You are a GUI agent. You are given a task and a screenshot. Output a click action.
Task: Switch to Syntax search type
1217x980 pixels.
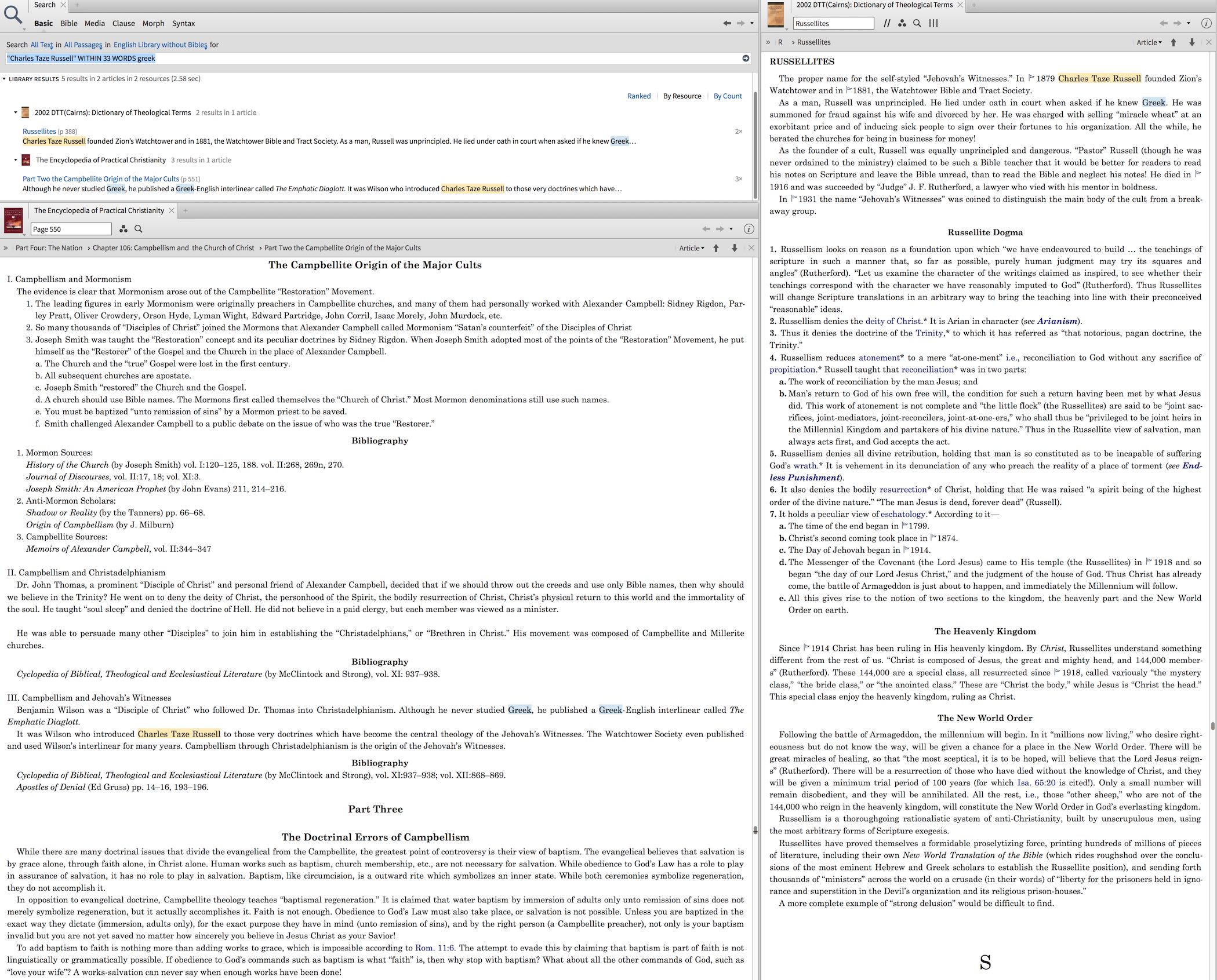[183, 23]
